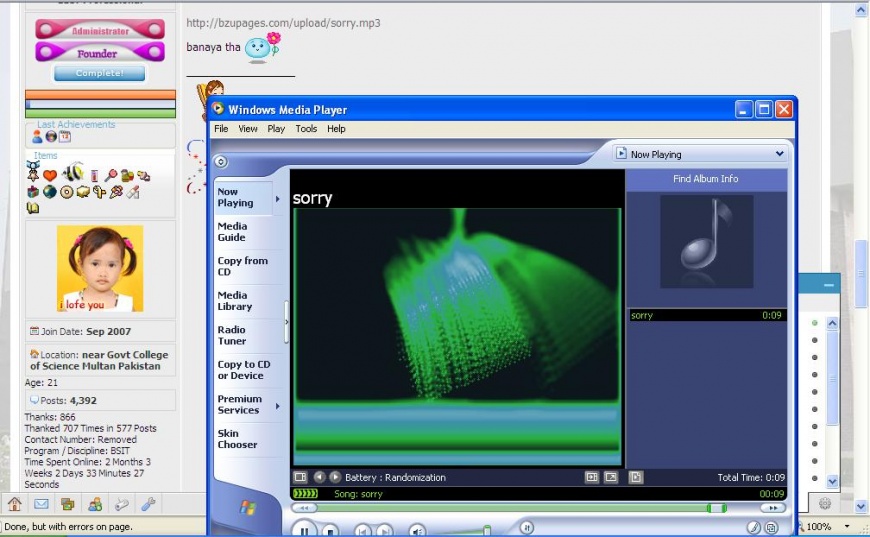Select the previous visualization arrow
Viewport: 870px width, 537px height.
[x=319, y=477]
